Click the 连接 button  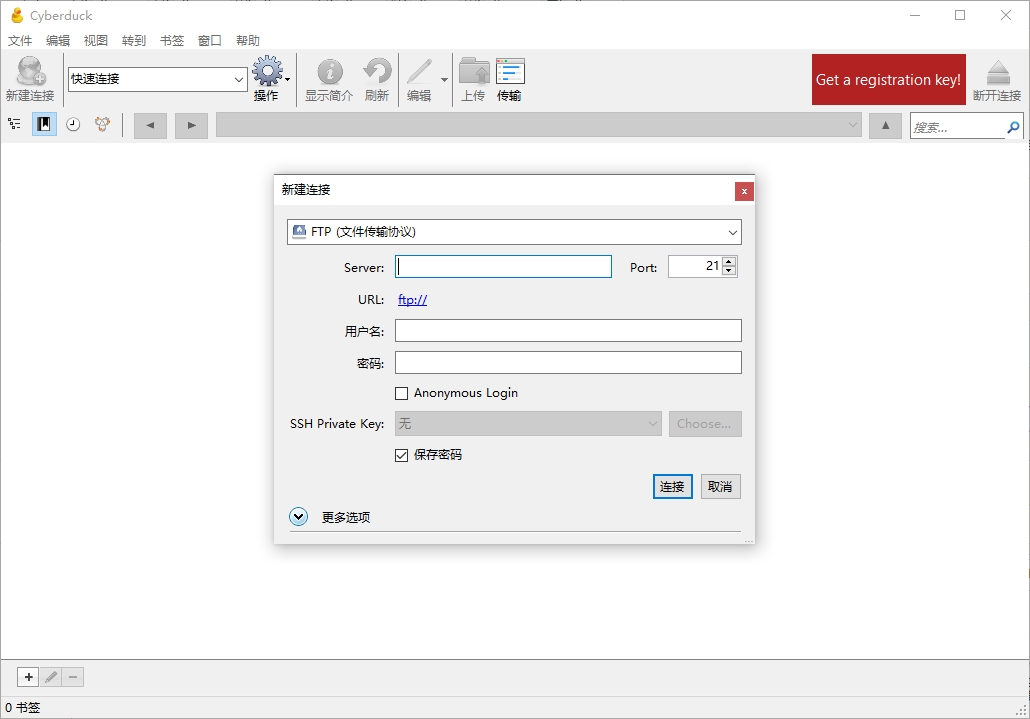(673, 487)
